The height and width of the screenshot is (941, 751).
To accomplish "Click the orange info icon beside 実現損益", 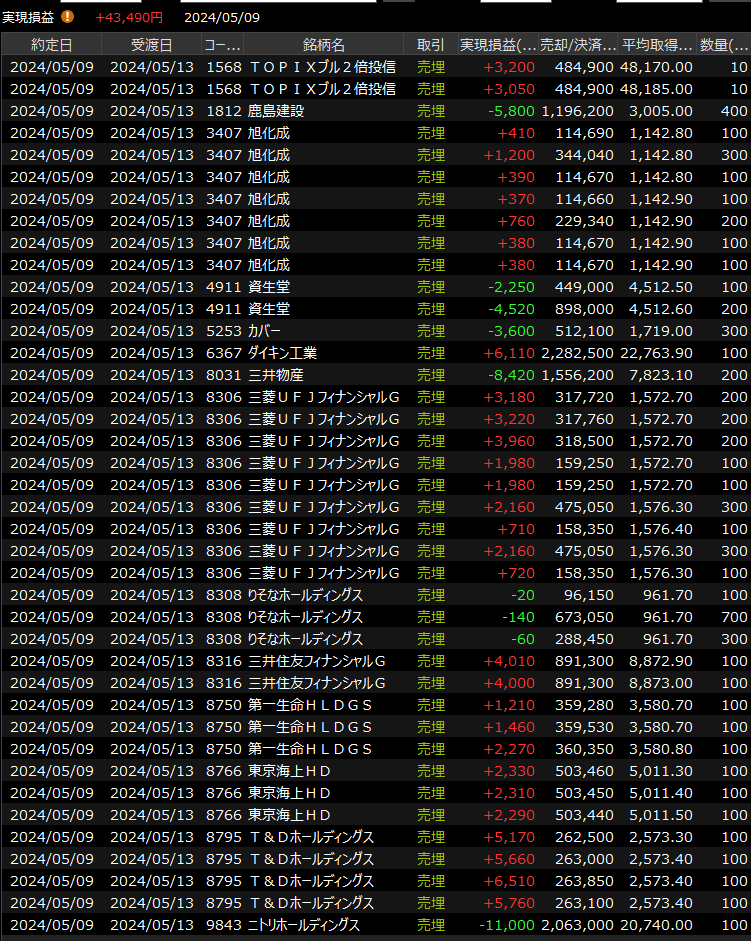I will coord(68,17).
